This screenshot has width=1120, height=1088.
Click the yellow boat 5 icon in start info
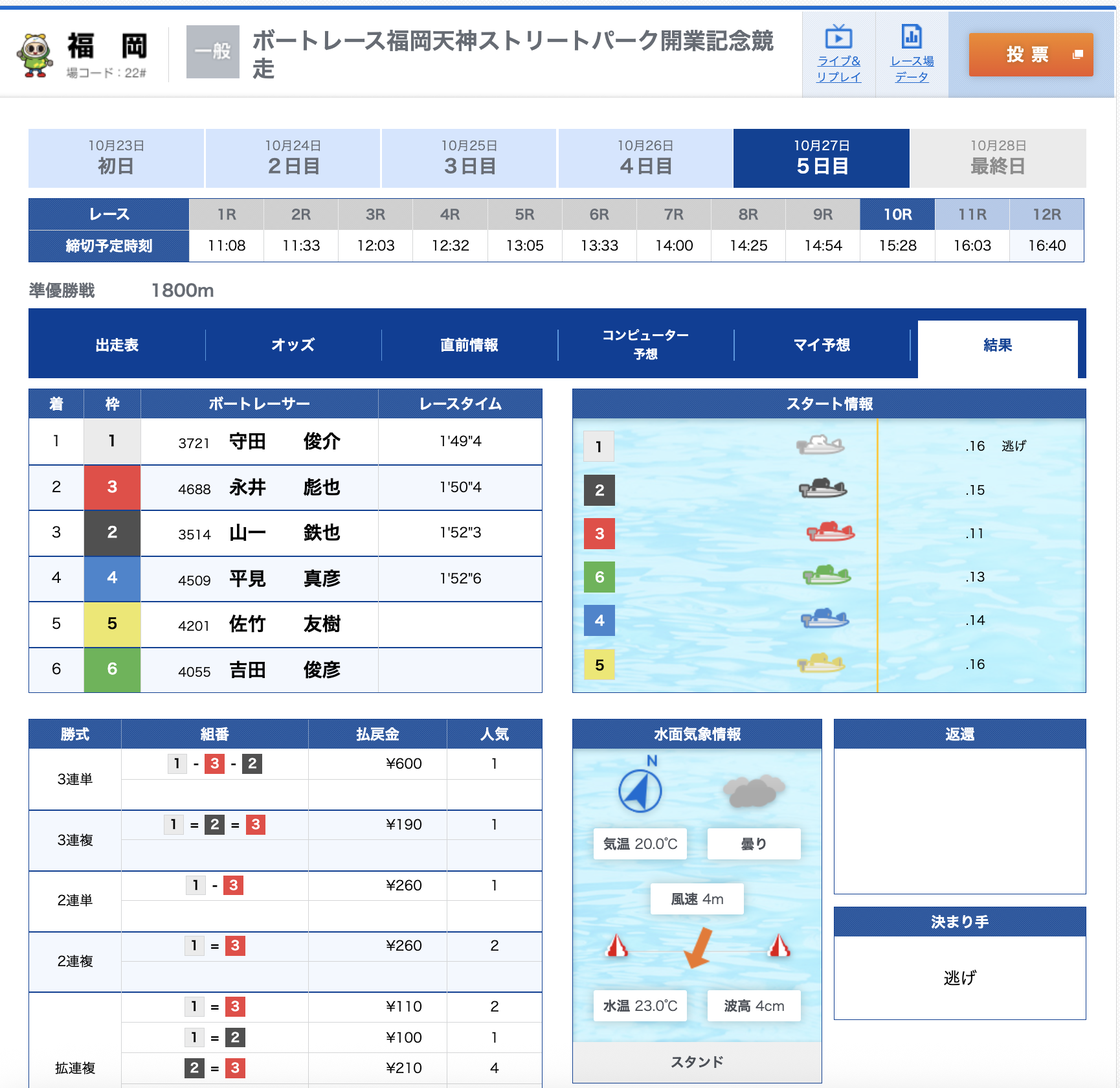point(821,663)
